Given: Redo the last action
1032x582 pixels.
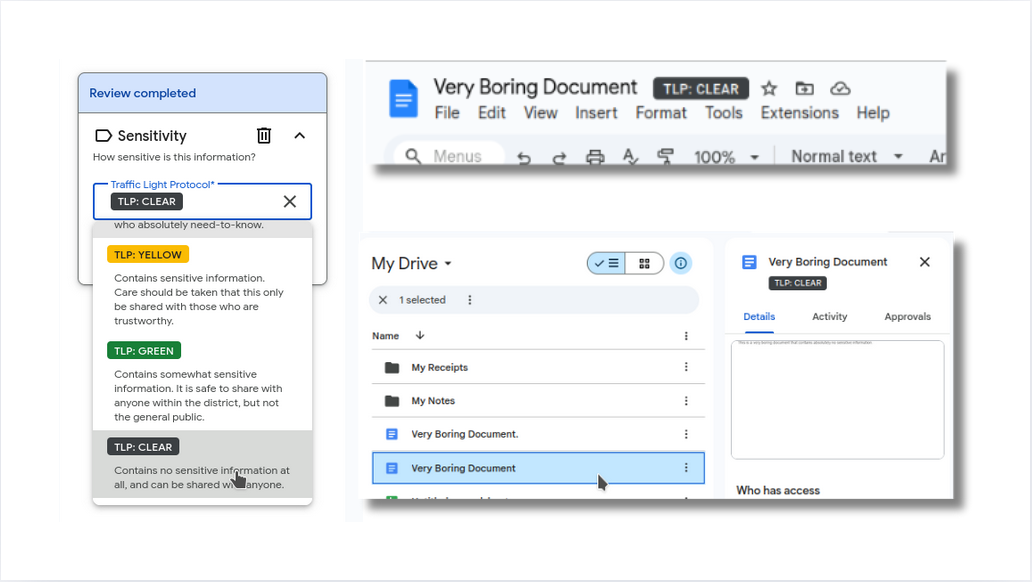Looking at the screenshot, I should pos(559,157).
